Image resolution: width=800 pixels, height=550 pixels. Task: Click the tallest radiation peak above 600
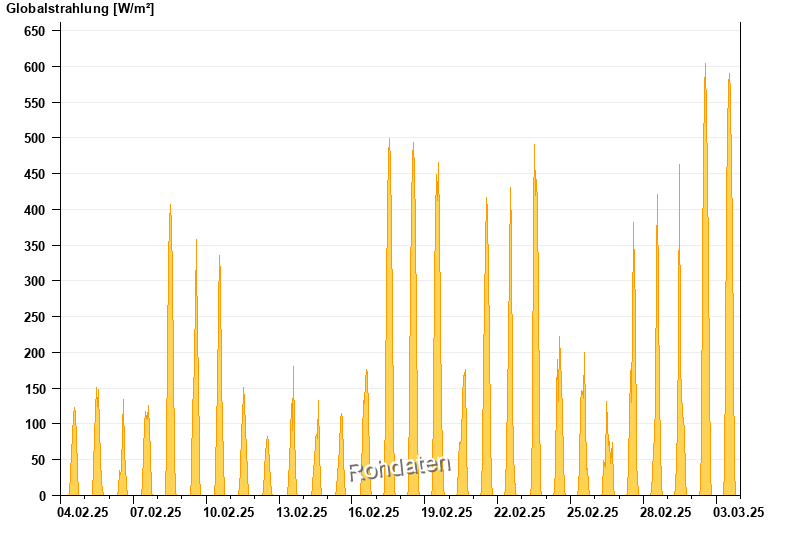[x=706, y=281]
